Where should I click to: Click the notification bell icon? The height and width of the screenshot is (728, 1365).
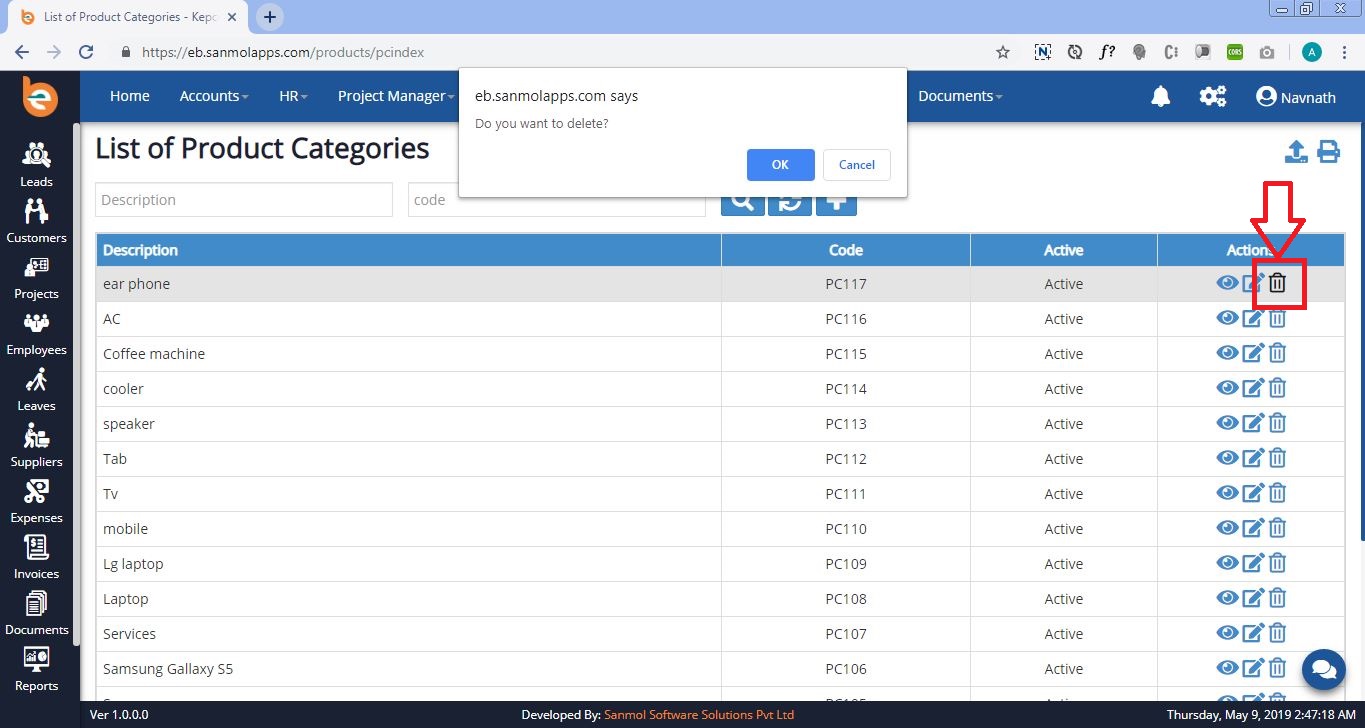(x=1161, y=96)
